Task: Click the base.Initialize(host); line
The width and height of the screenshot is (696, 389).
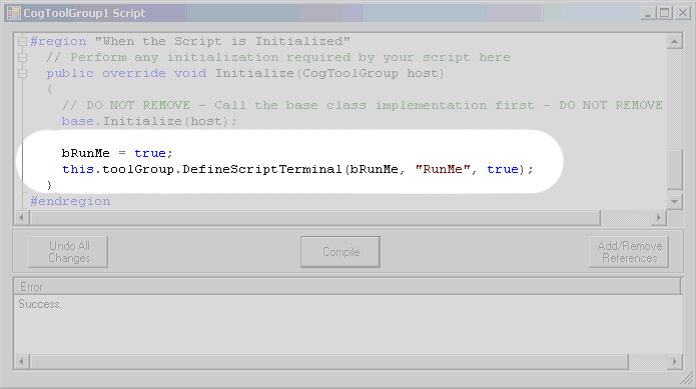Action: 149,121
